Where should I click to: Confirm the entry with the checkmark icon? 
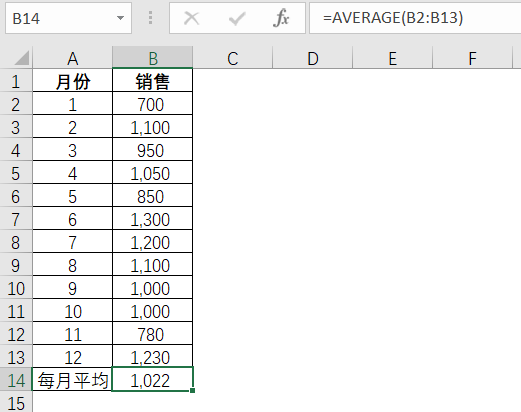[237, 18]
